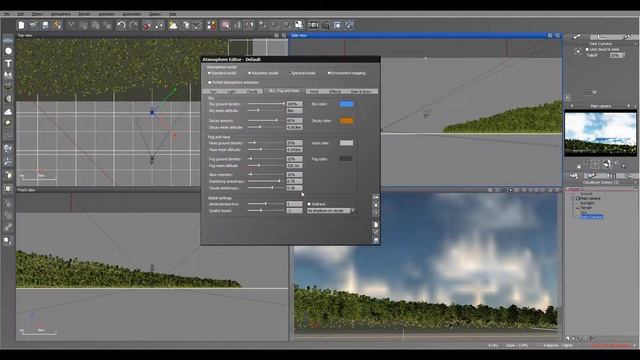The width and height of the screenshot is (640, 360).
Task: Select the Environment mapping radio button
Action: pyautogui.click(x=329, y=73)
